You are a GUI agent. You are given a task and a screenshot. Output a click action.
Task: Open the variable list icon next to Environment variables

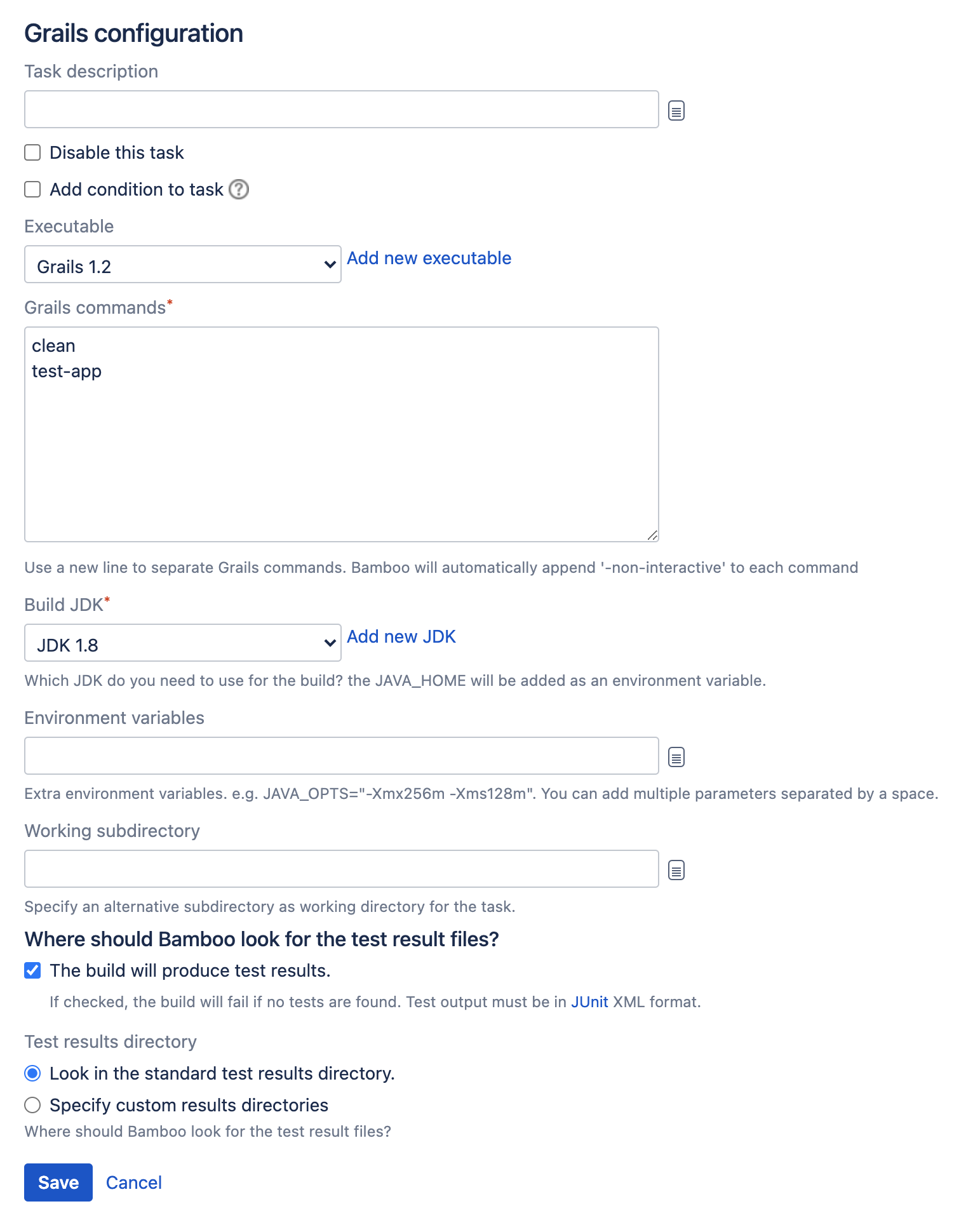tap(676, 756)
